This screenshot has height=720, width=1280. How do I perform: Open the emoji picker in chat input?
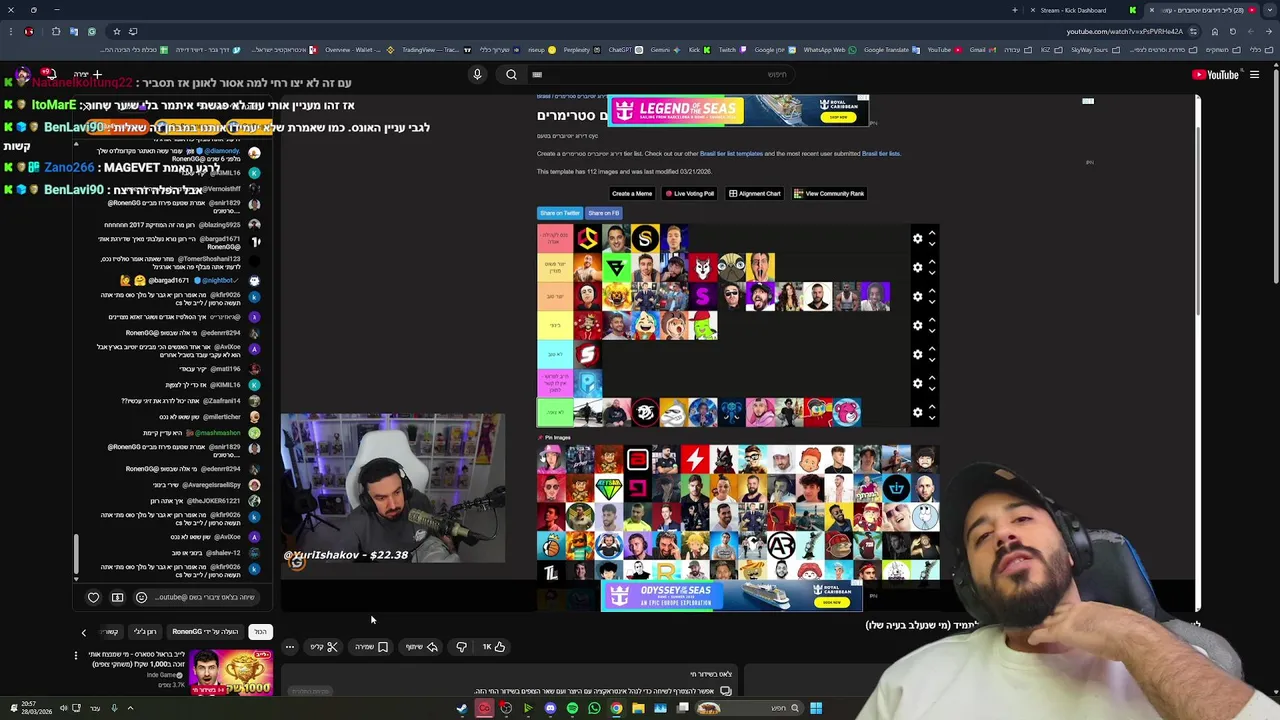pyautogui.click(x=141, y=598)
